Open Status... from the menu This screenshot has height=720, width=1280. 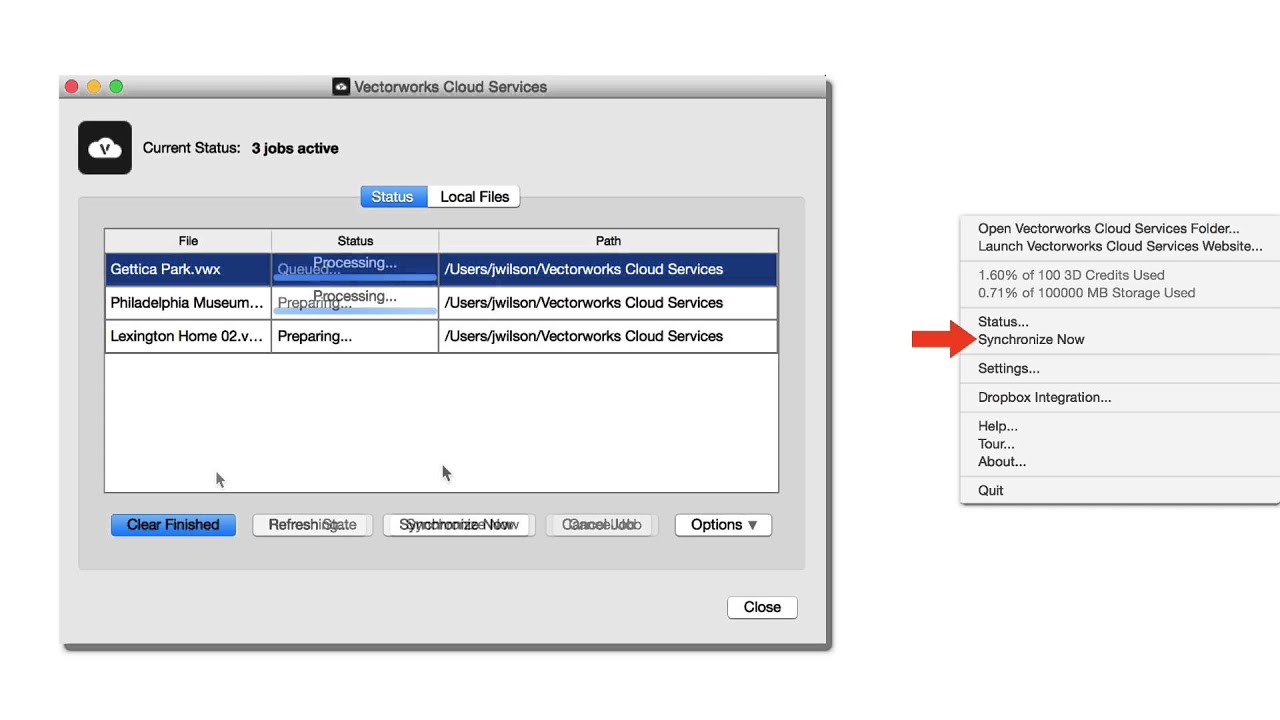(x=1003, y=322)
